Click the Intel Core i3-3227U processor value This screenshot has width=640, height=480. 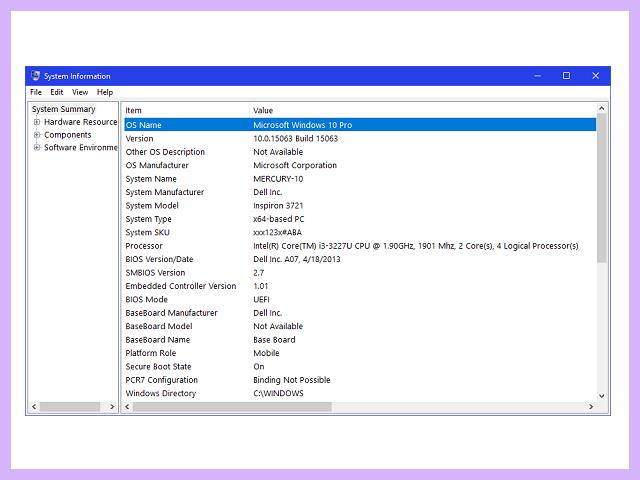coord(416,246)
